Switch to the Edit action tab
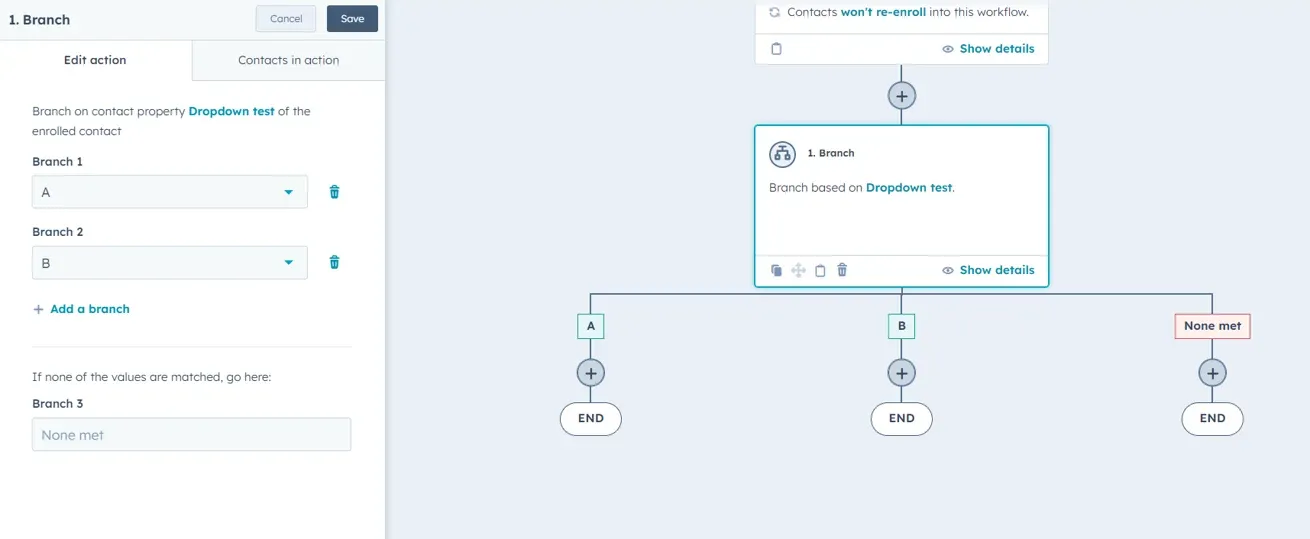Screen dimensions: 1310x539 pyautogui.click(x=95, y=60)
